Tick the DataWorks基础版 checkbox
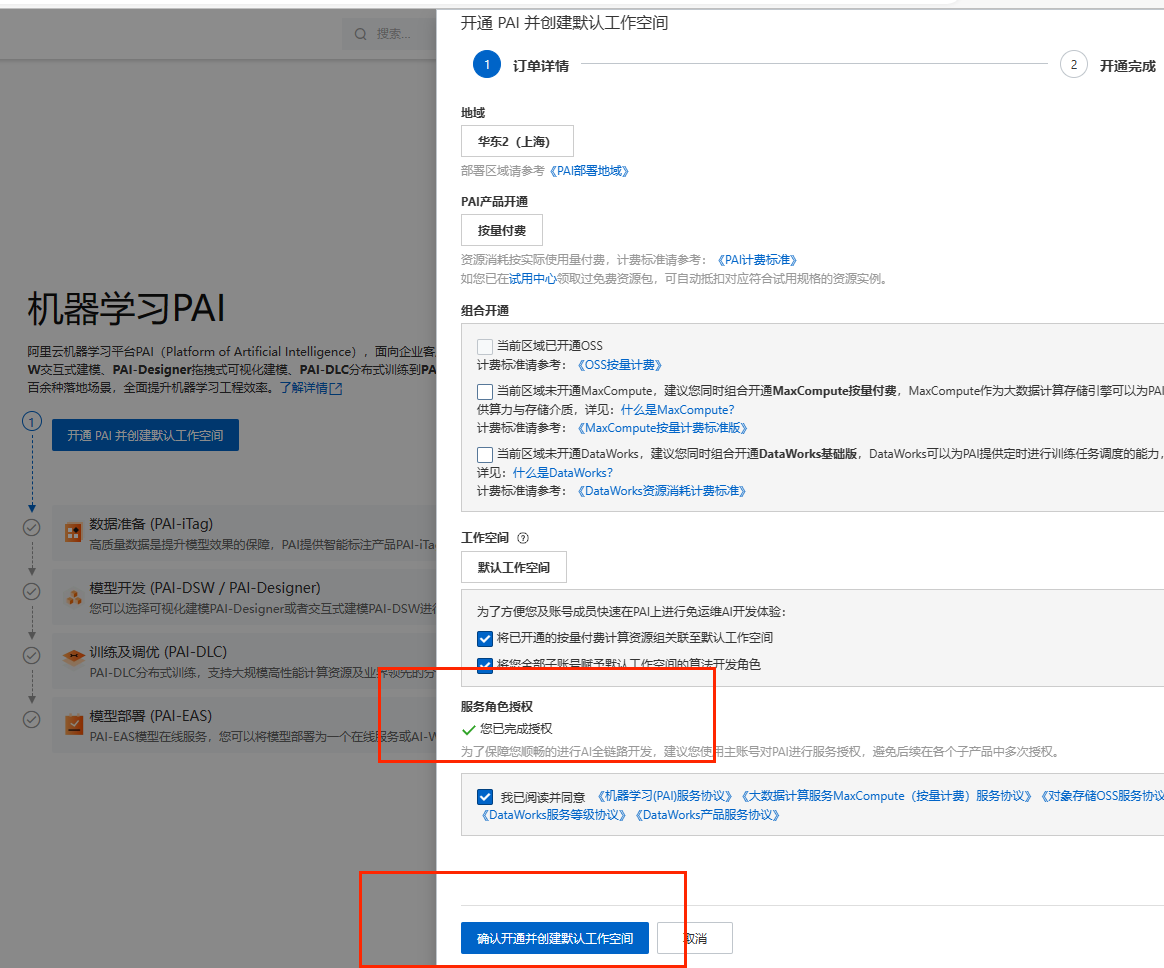The width and height of the screenshot is (1164, 968). (485, 454)
